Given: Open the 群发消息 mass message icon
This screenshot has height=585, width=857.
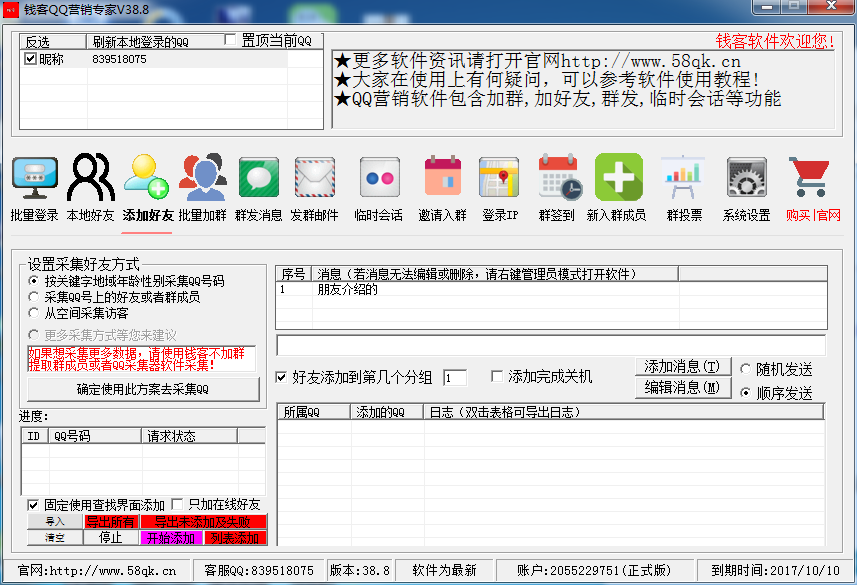Looking at the screenshot, I should (259, 177).
